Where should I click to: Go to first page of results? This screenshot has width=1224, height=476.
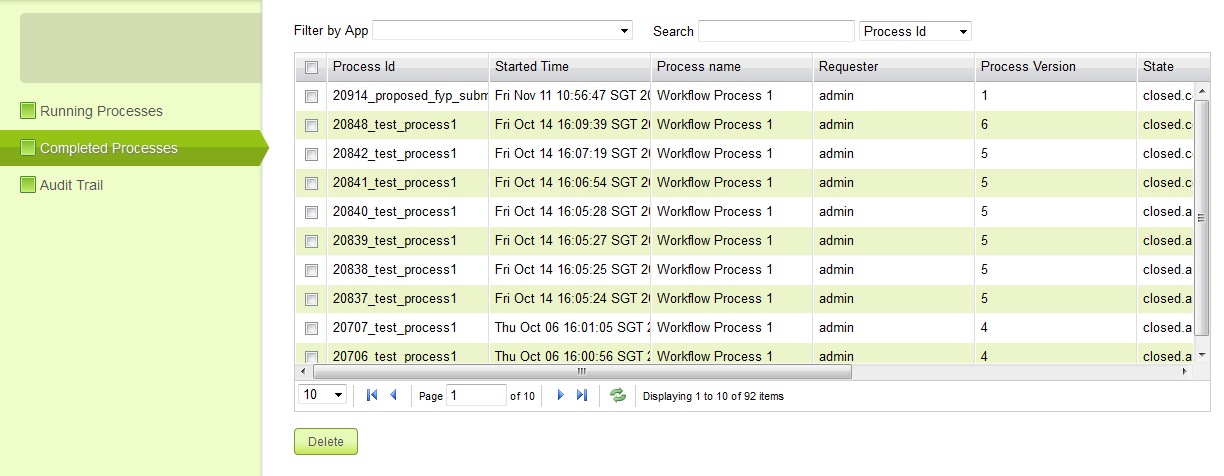coord(372,396)
